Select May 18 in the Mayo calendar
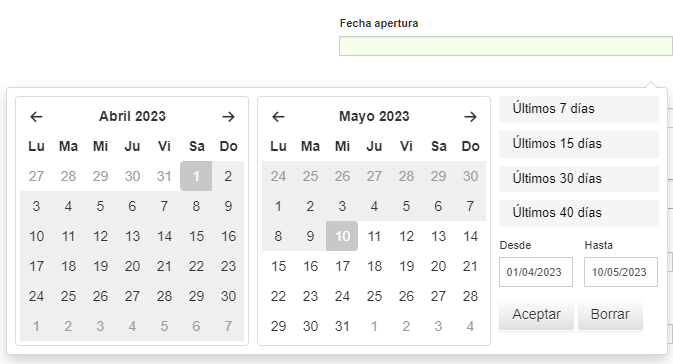673x364 pixels. 374,266
